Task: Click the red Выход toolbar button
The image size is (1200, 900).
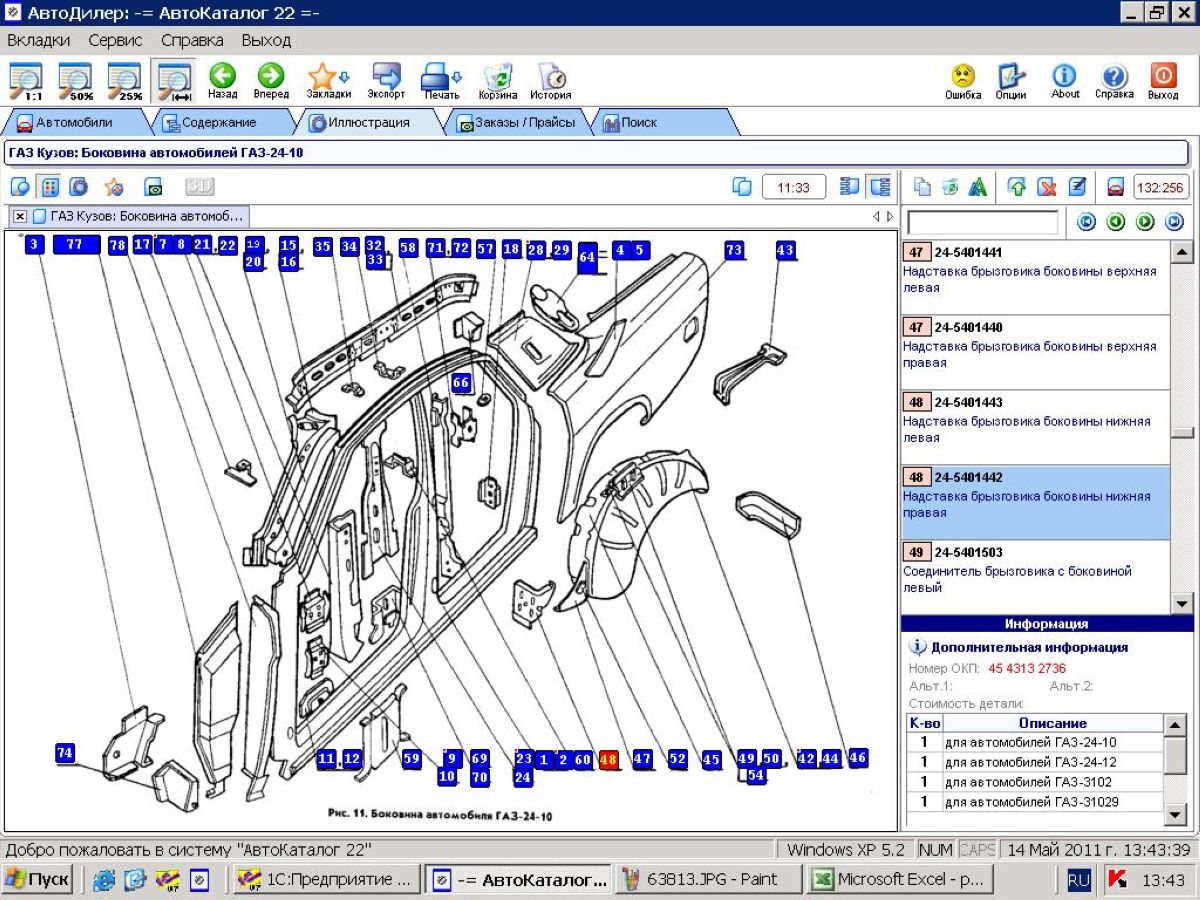Action: tap(1163, 81)
